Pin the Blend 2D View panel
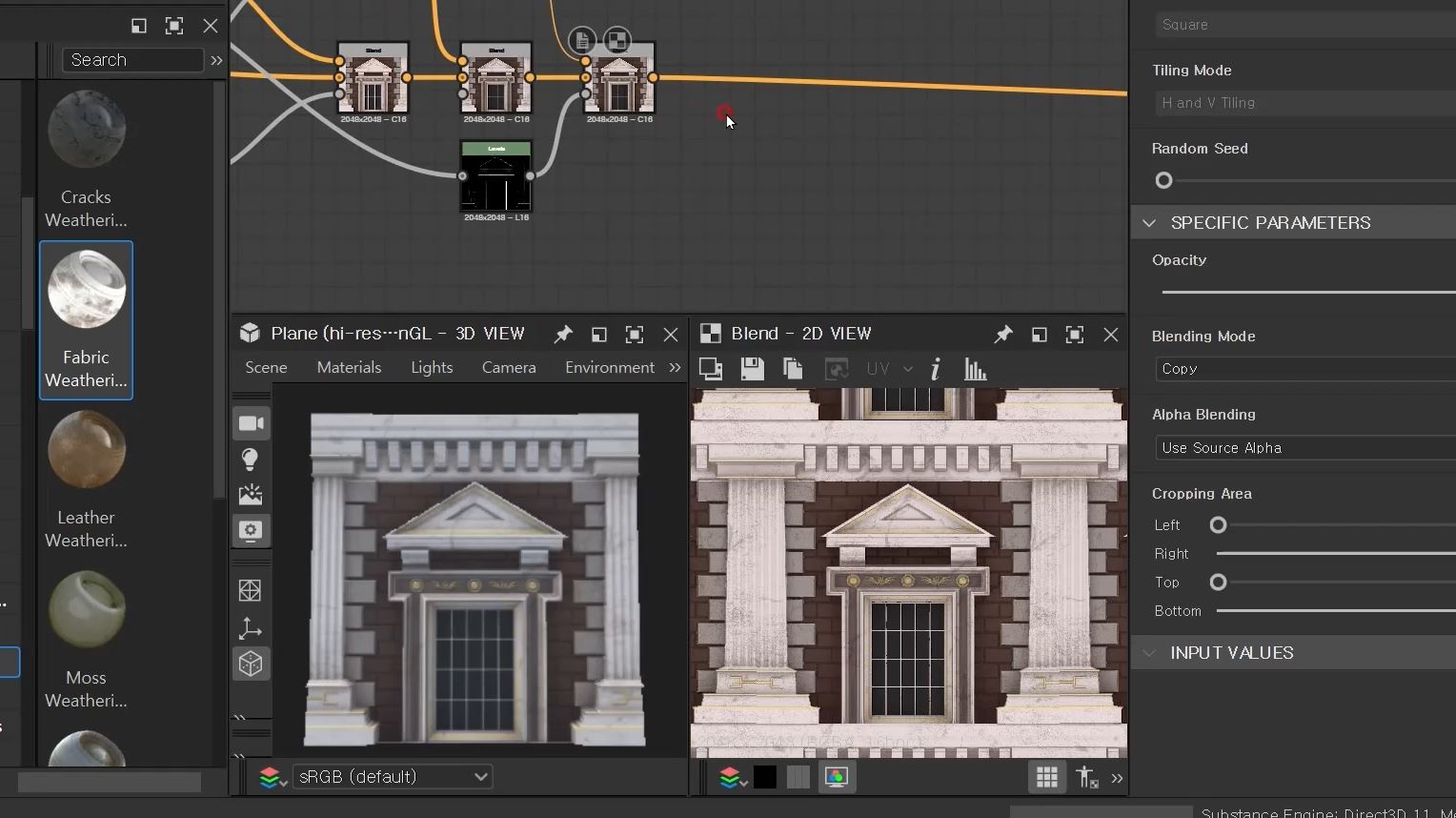Image resolution: width=1456 pixels, height=818 pixels. [x=1002, y=335]
